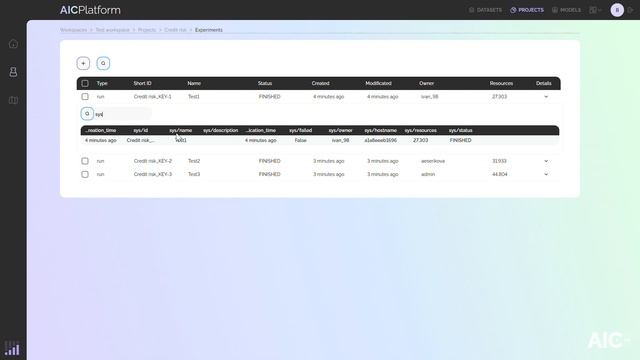Click the hostname value in the sys details row
Viewport: 640px width, 360px height.
(380, 140)
